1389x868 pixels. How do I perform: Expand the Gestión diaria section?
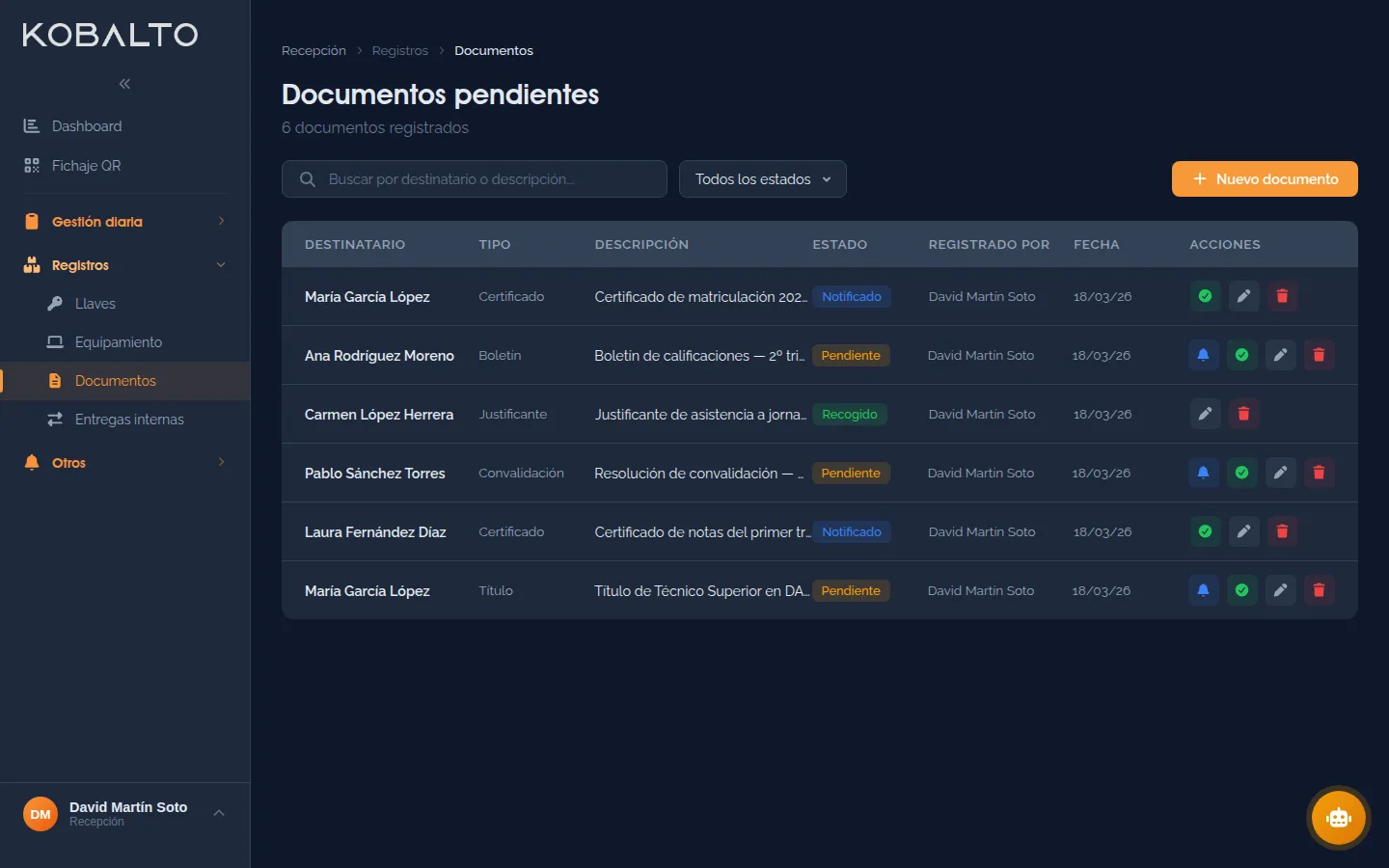125,222
